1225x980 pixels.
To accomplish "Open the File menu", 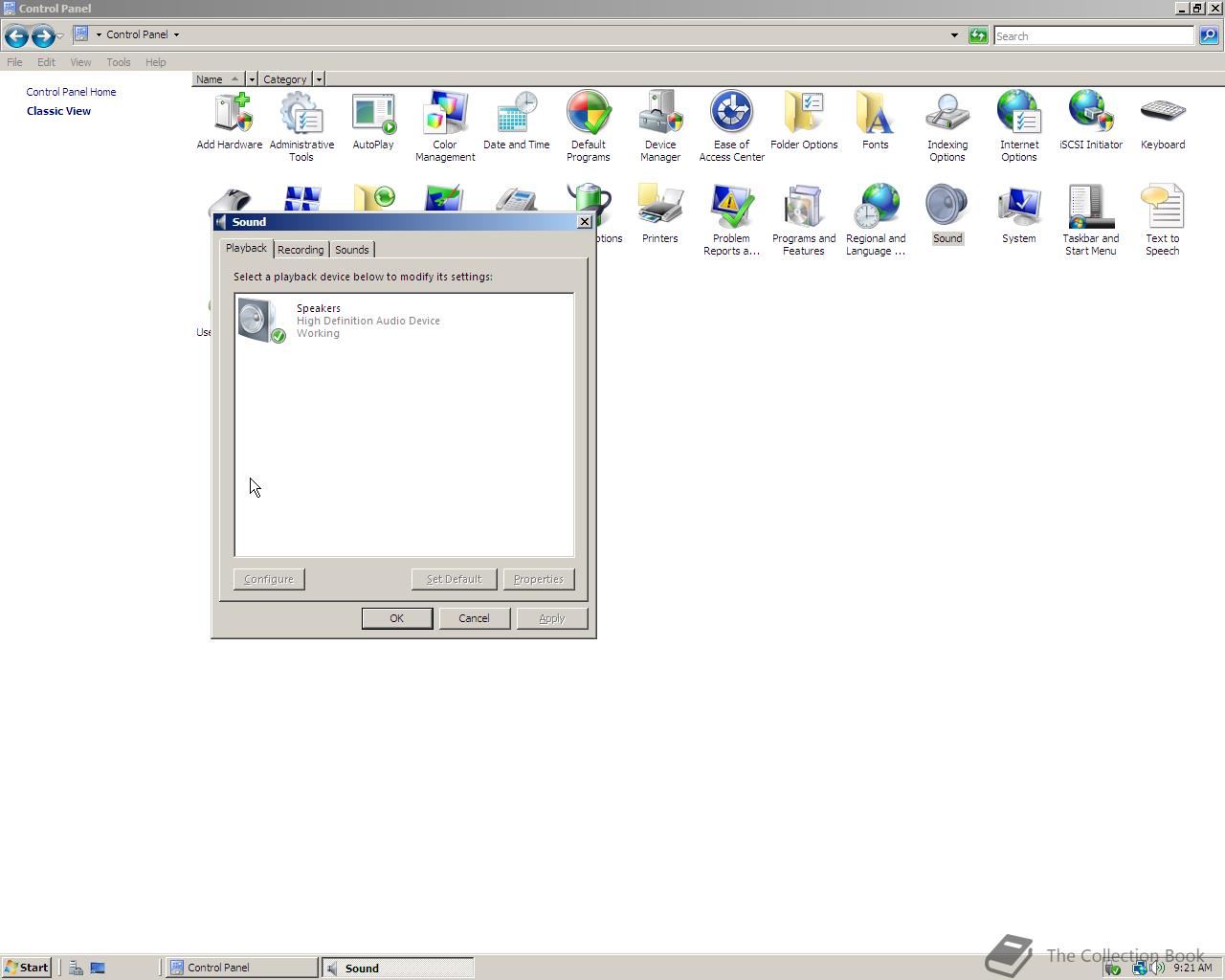I will (14, 62).
